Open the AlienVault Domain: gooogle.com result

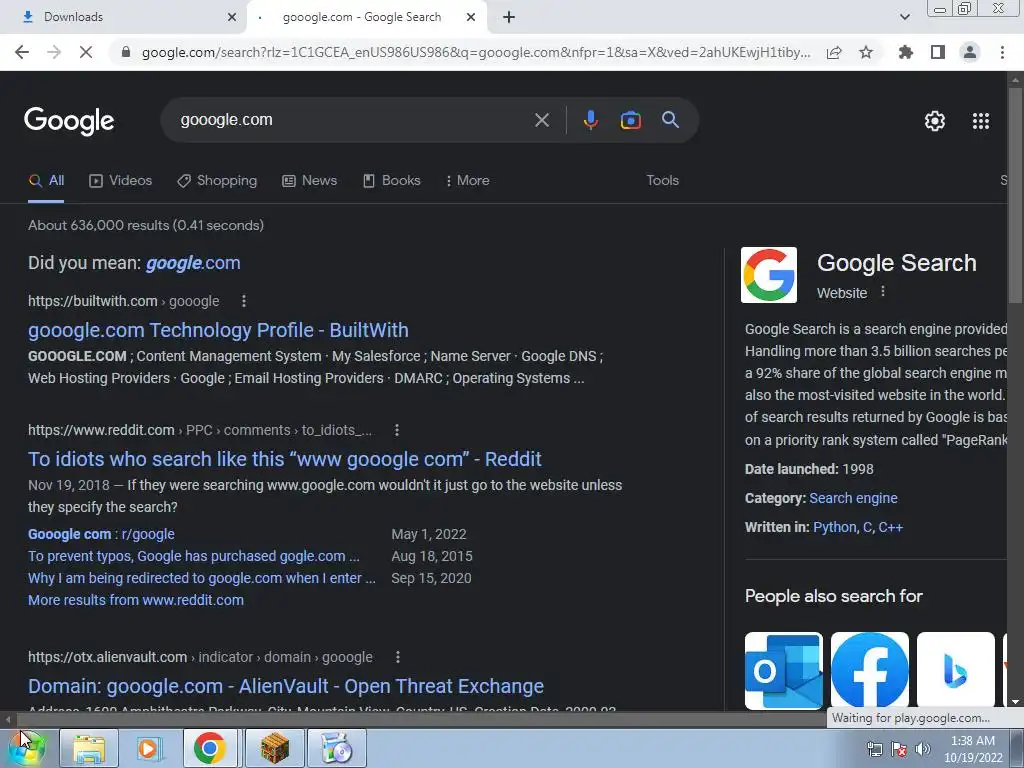coord(286,687)
